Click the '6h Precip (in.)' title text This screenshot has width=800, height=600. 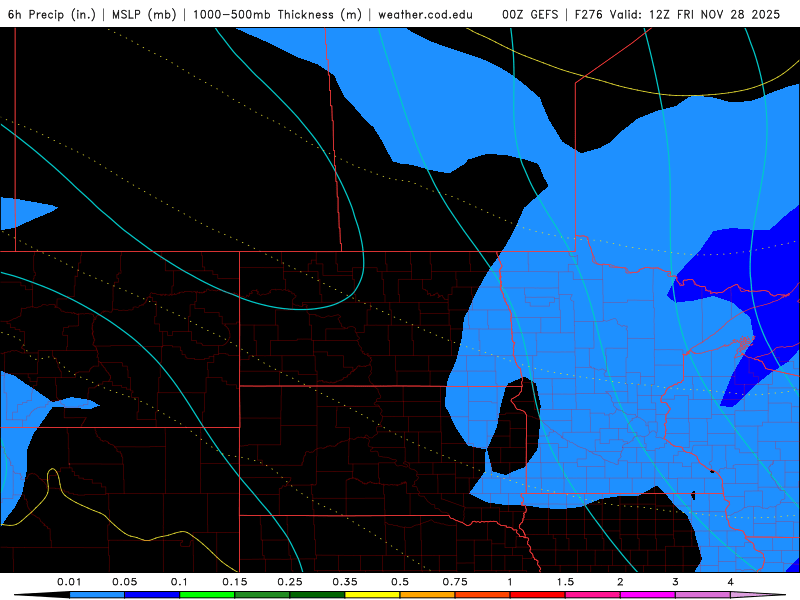point(52,14)
